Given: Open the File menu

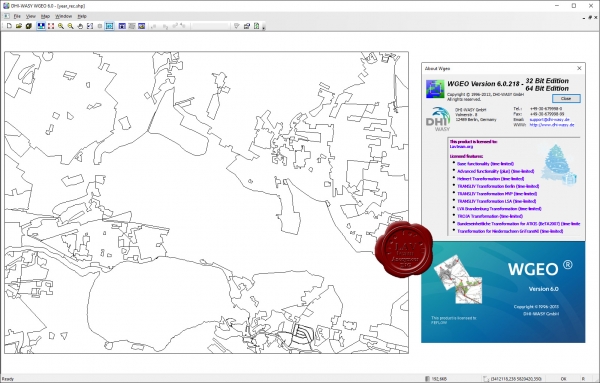Looking at the screenshot, I should [17, 16].
